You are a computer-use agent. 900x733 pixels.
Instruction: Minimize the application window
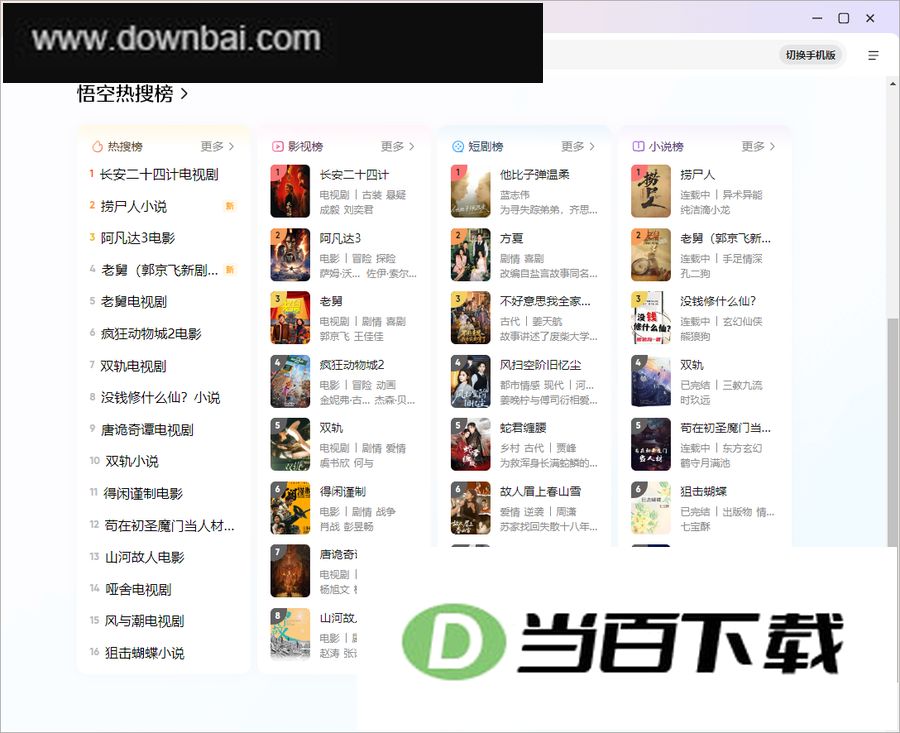coord(817,18)
